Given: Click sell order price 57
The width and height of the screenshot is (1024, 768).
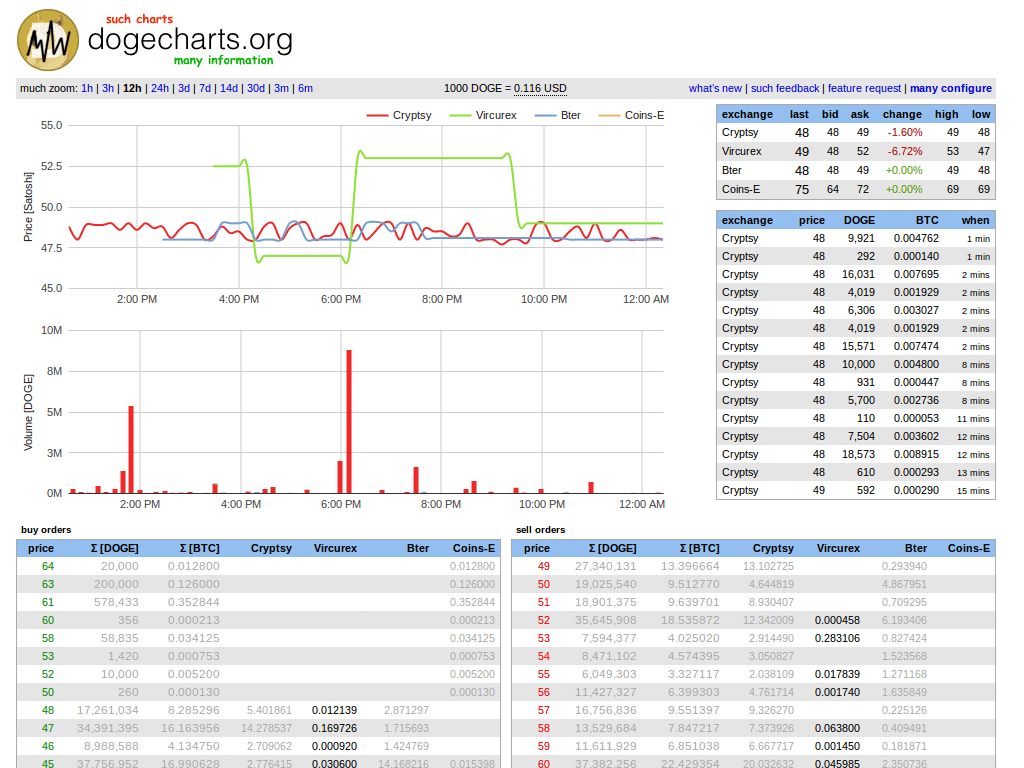Looking at the screenshot, I should (543, 710).
